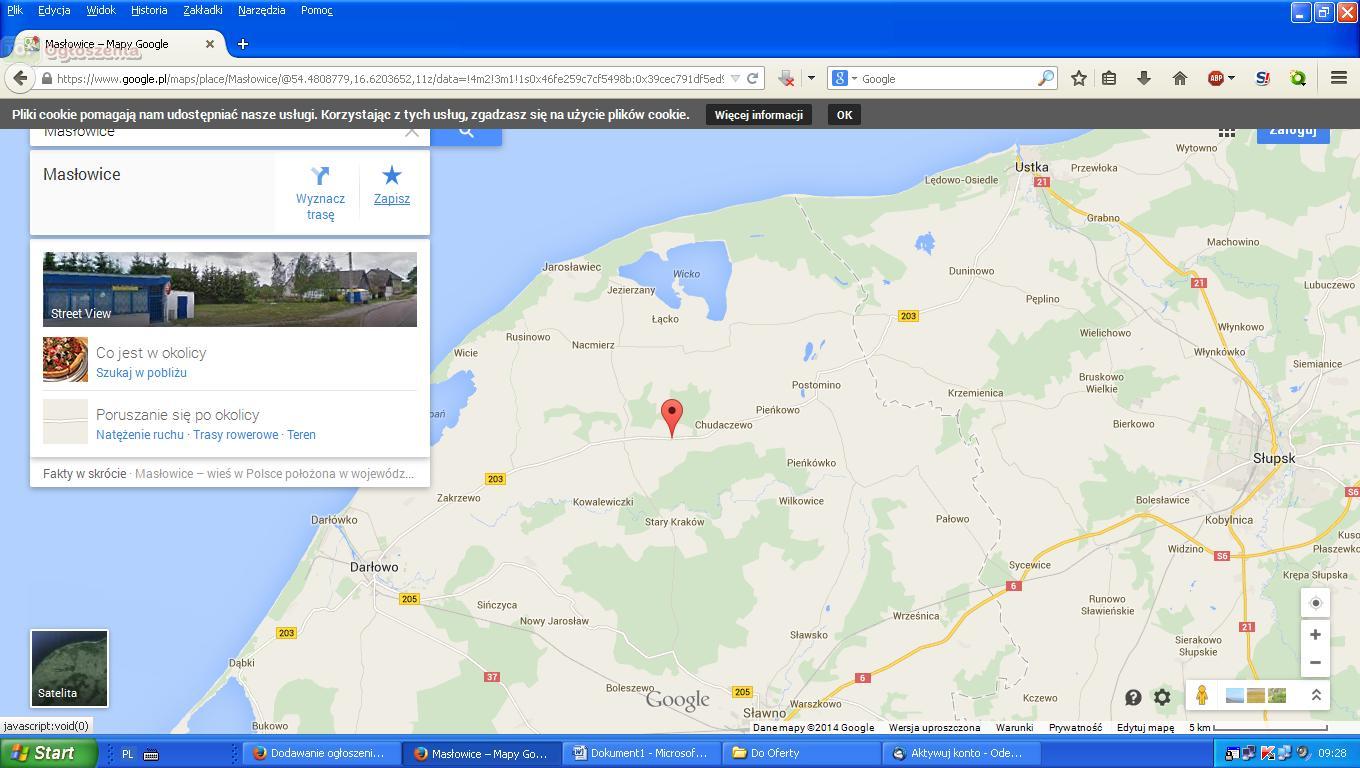Toggle Teren terrain layer
1360x768 pixels.
301,435
